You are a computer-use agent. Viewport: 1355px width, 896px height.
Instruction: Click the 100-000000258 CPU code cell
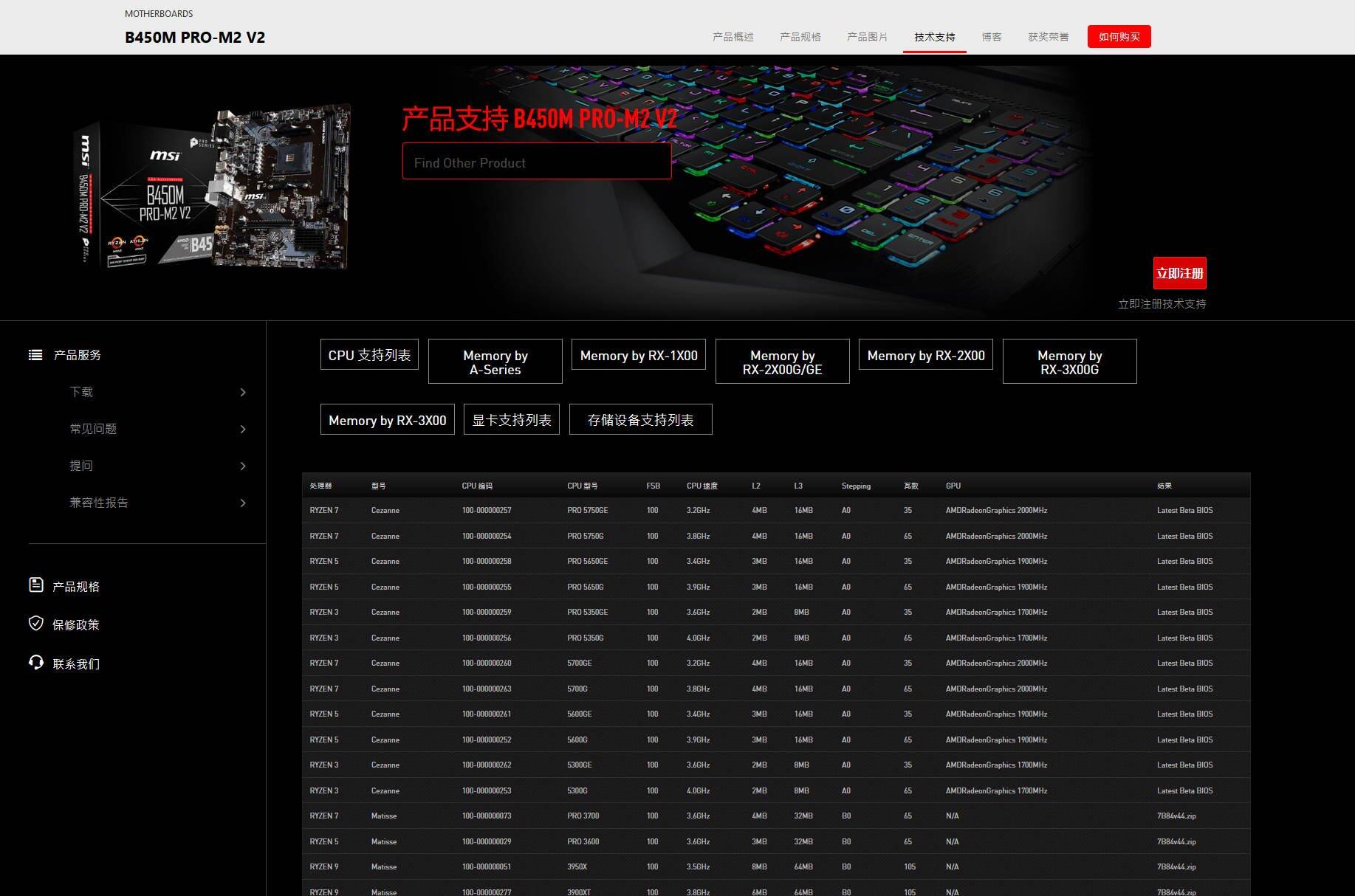coord(487,561)
